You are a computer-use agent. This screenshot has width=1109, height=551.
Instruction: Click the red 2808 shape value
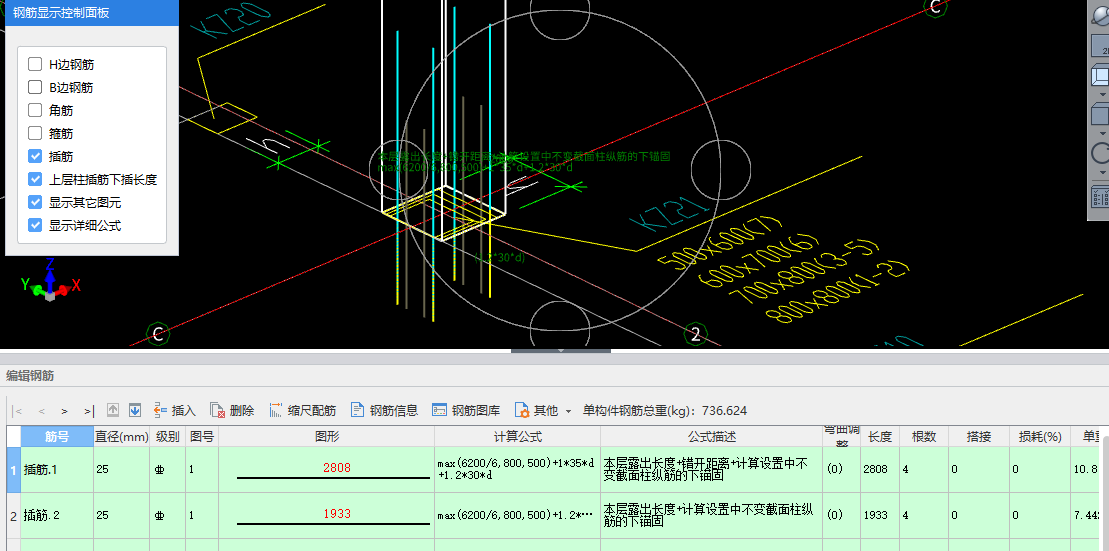coord(337,468)
